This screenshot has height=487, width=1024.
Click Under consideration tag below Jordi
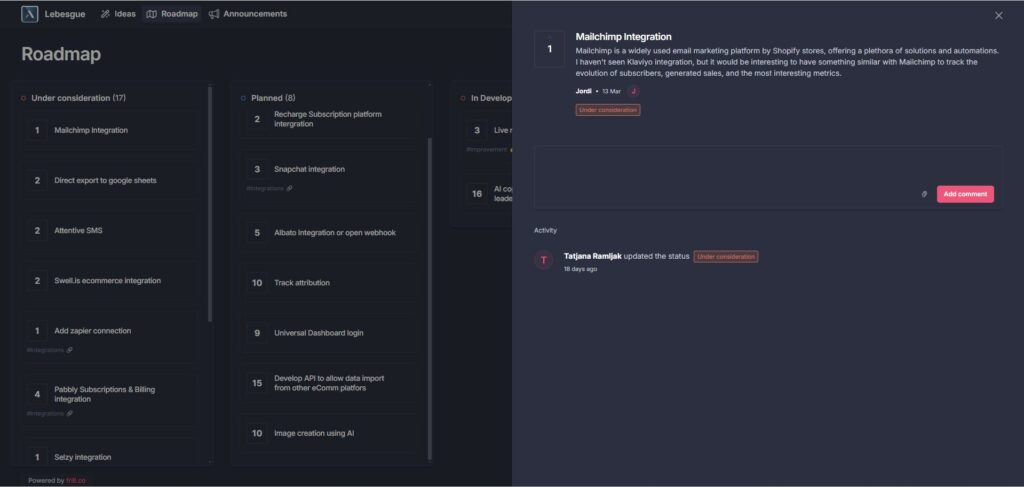coord(607,110)
